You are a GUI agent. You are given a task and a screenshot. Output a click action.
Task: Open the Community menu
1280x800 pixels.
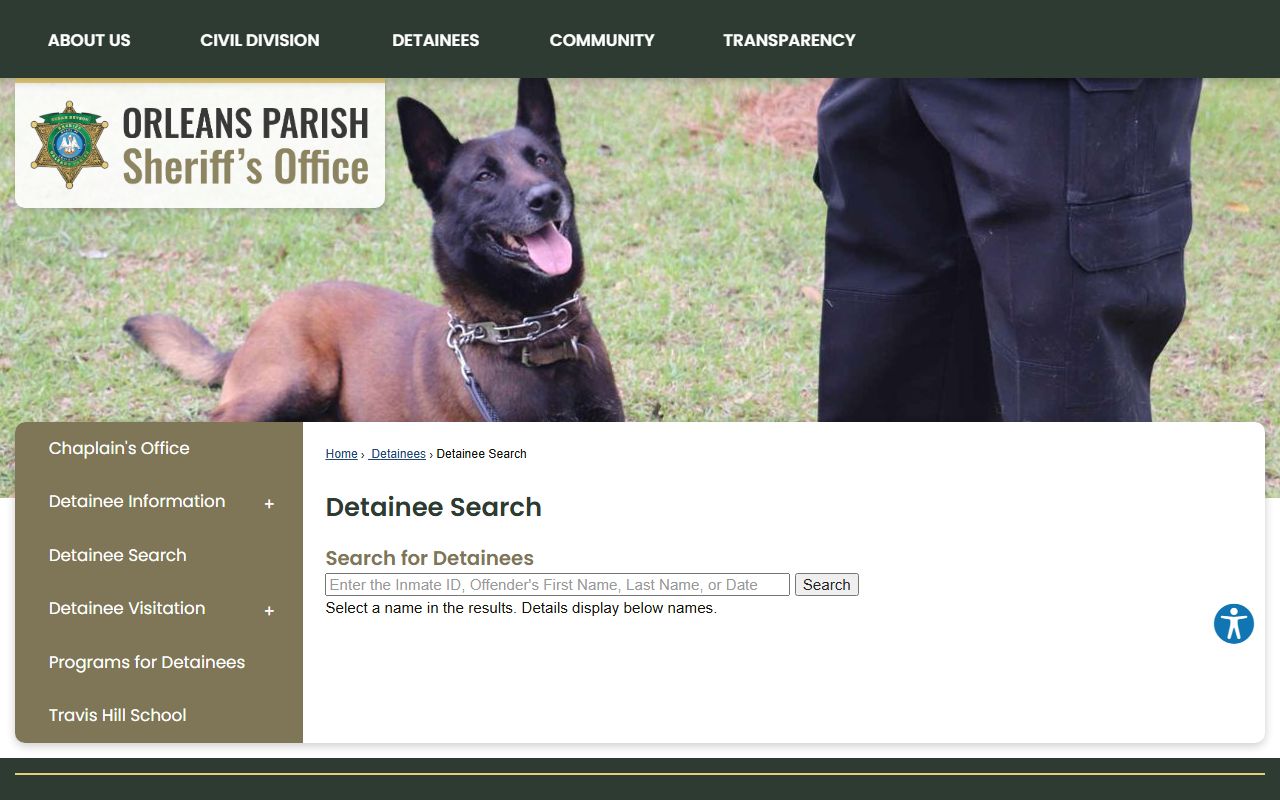(602, 40)
